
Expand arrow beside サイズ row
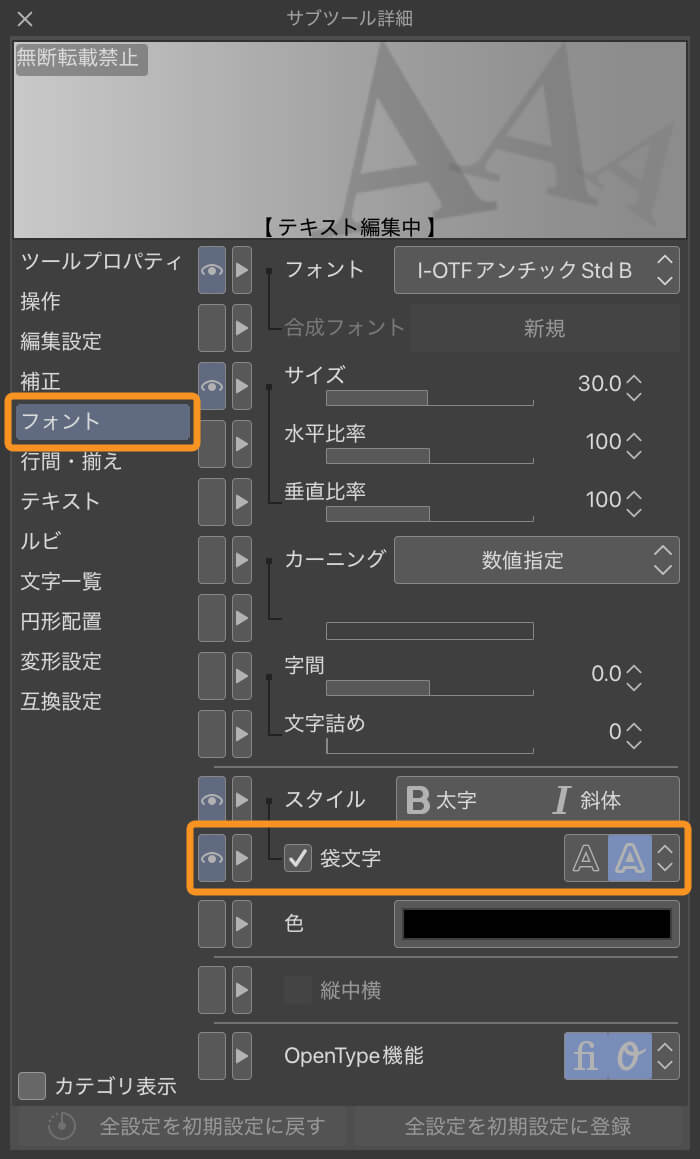242,386
